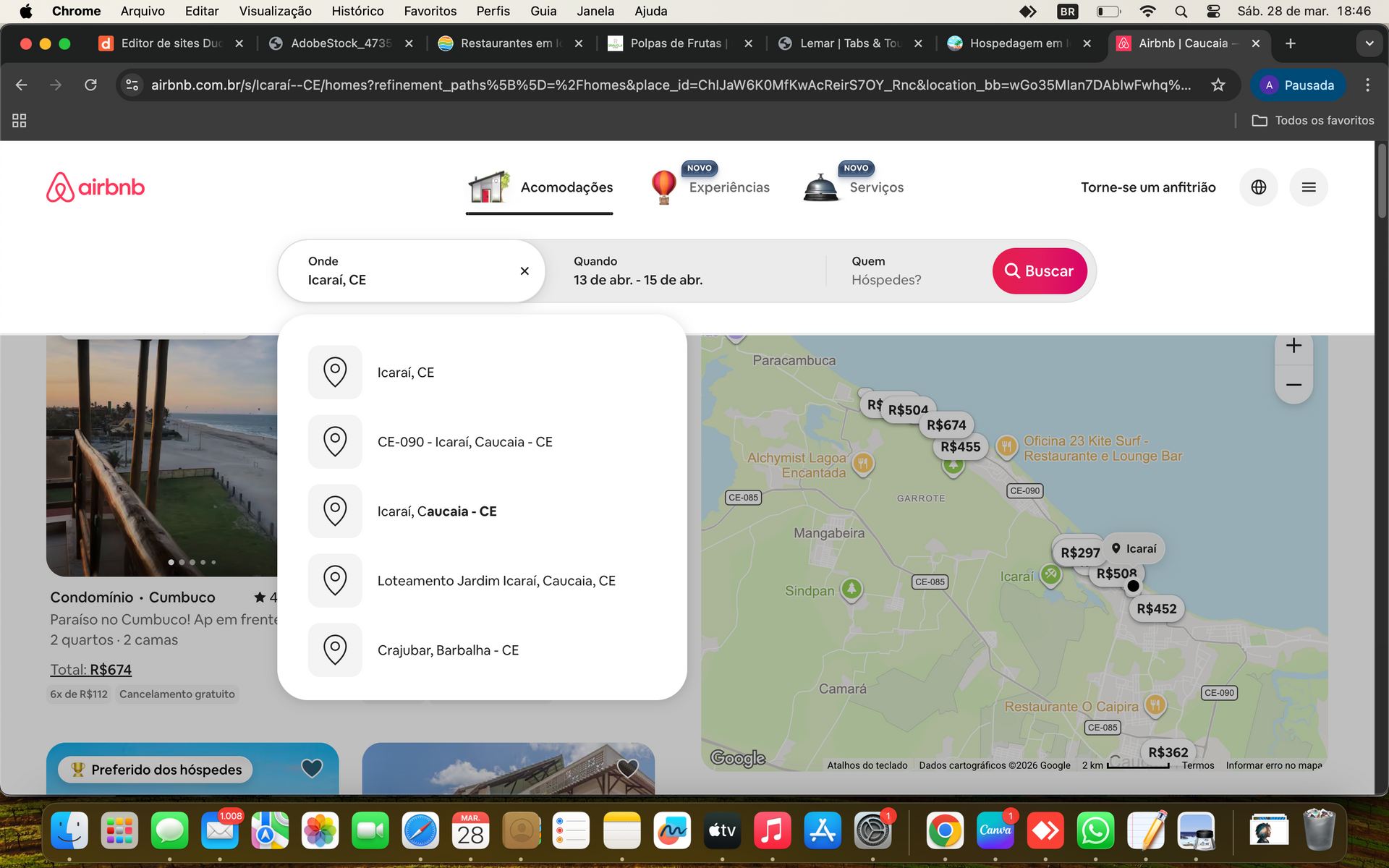Open the hamburger menu

coord(1309,187)
